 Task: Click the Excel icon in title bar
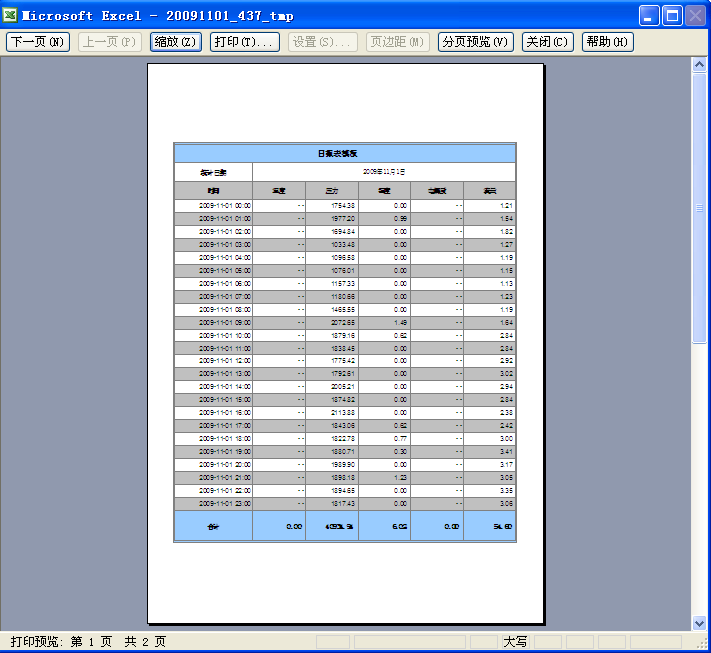click(x=10, y=15)
